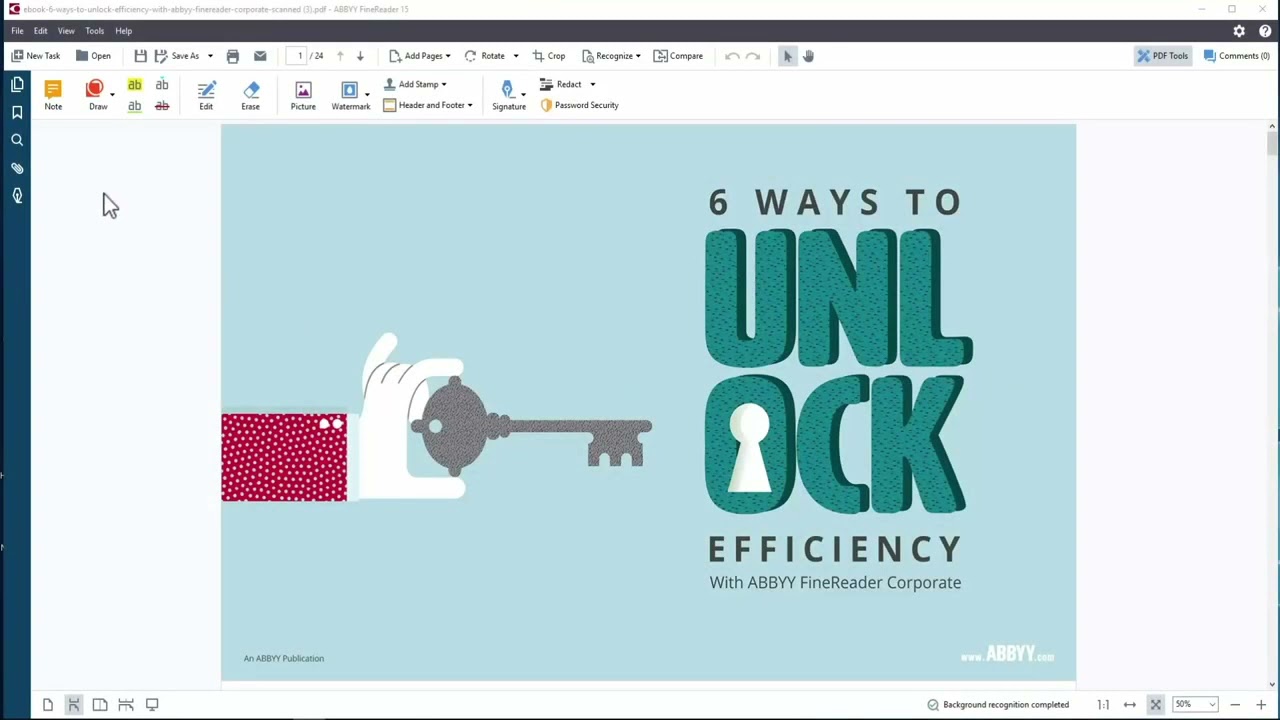Select the Draw tool

pyautogui.click(x=96, y=95)
